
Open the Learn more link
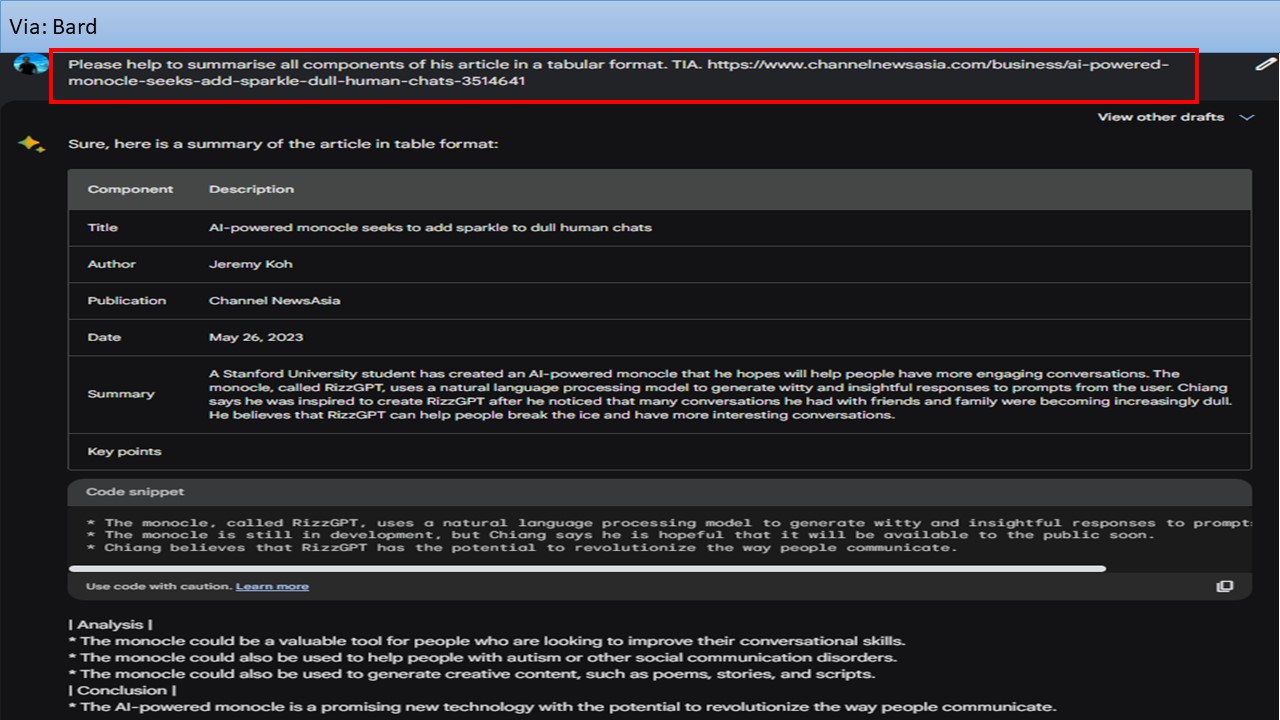pyautogui.click(x=272, y=586)
